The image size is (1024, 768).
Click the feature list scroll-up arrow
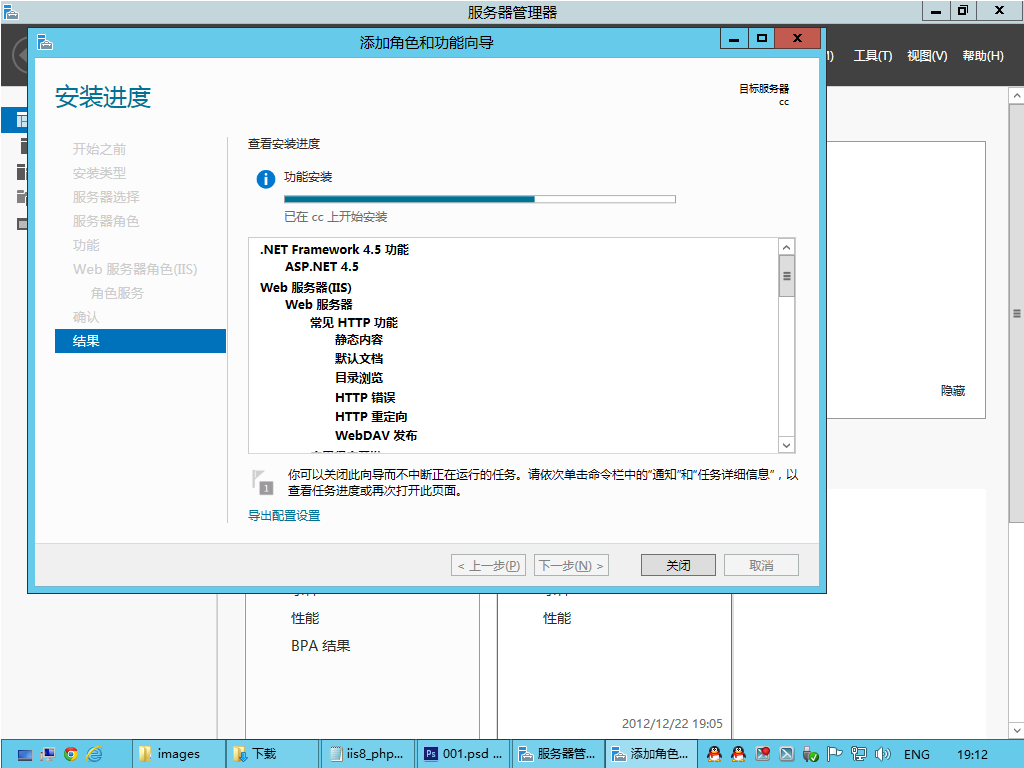786,247
